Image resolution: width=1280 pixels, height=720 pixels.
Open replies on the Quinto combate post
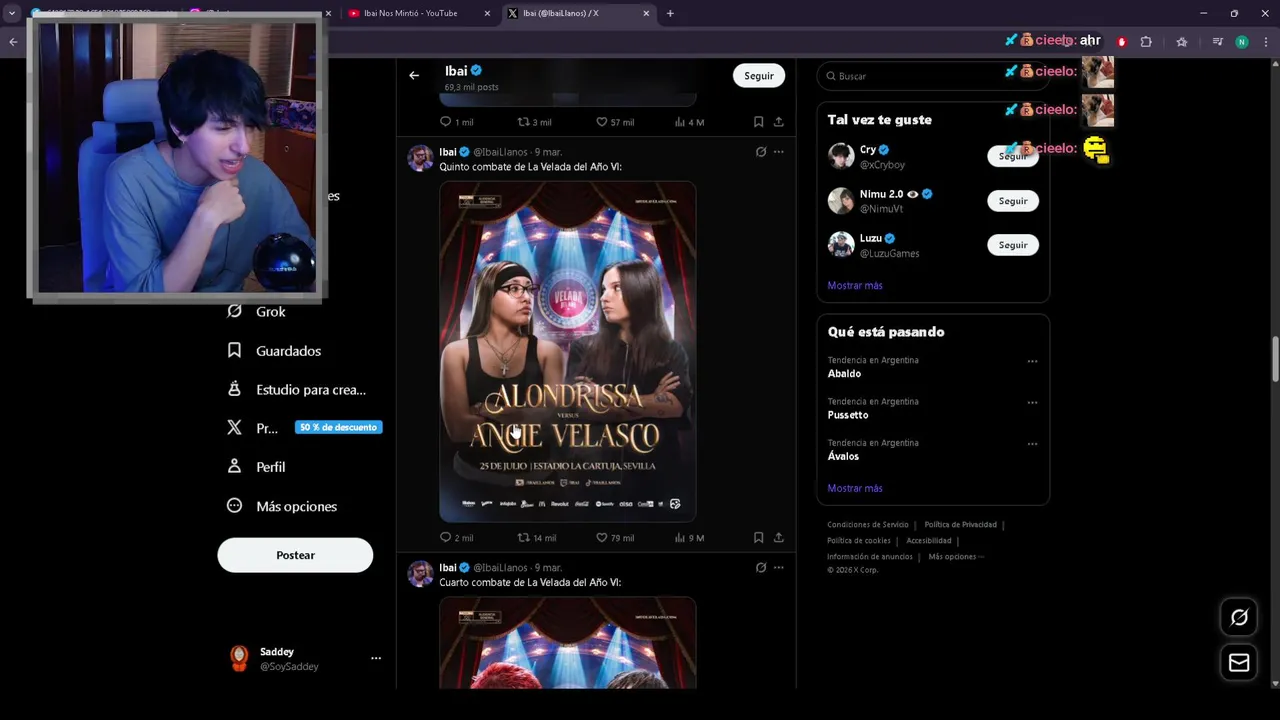(x=456, y=537)
